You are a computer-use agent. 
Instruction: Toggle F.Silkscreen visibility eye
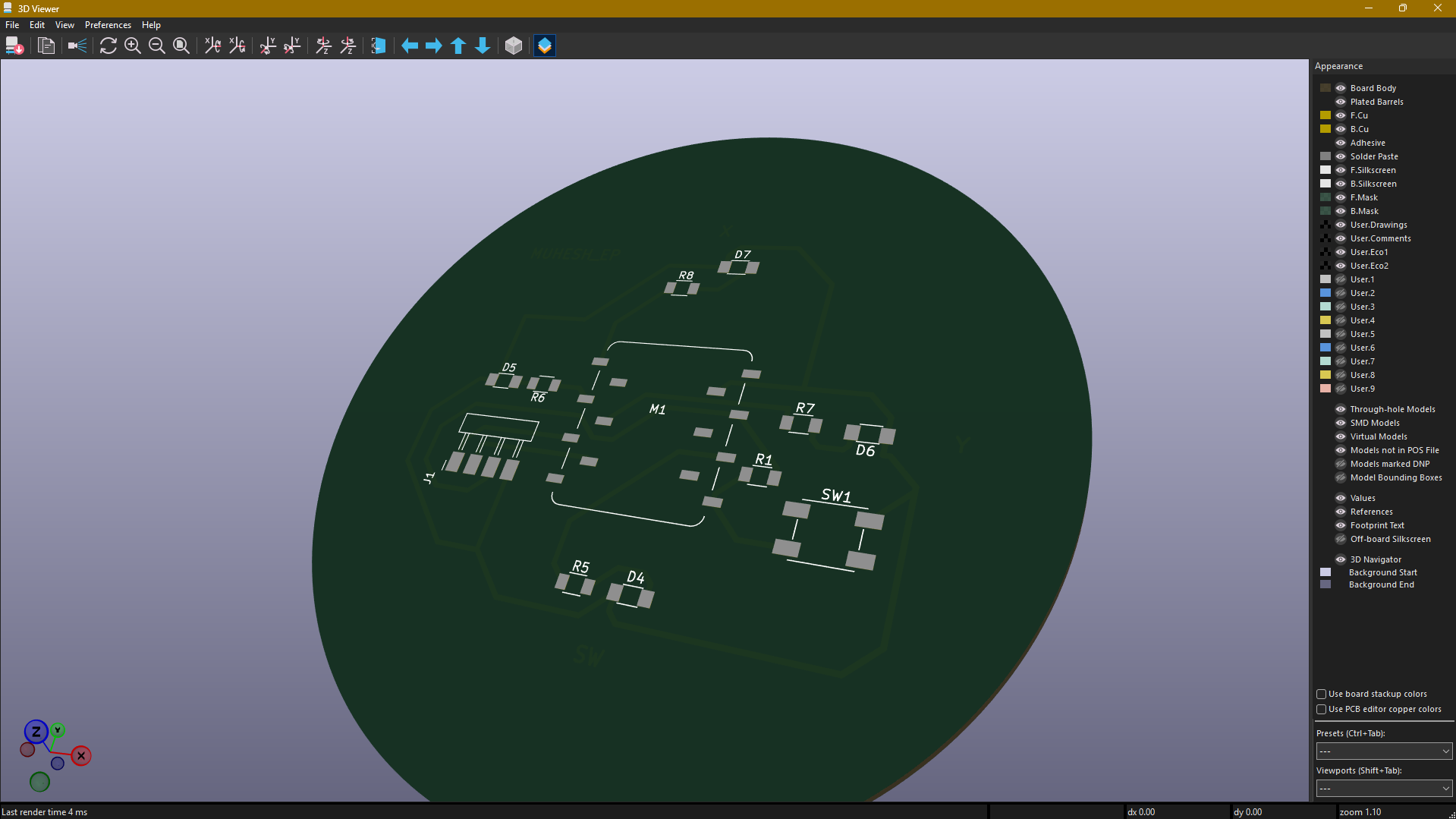point(1341,170)
